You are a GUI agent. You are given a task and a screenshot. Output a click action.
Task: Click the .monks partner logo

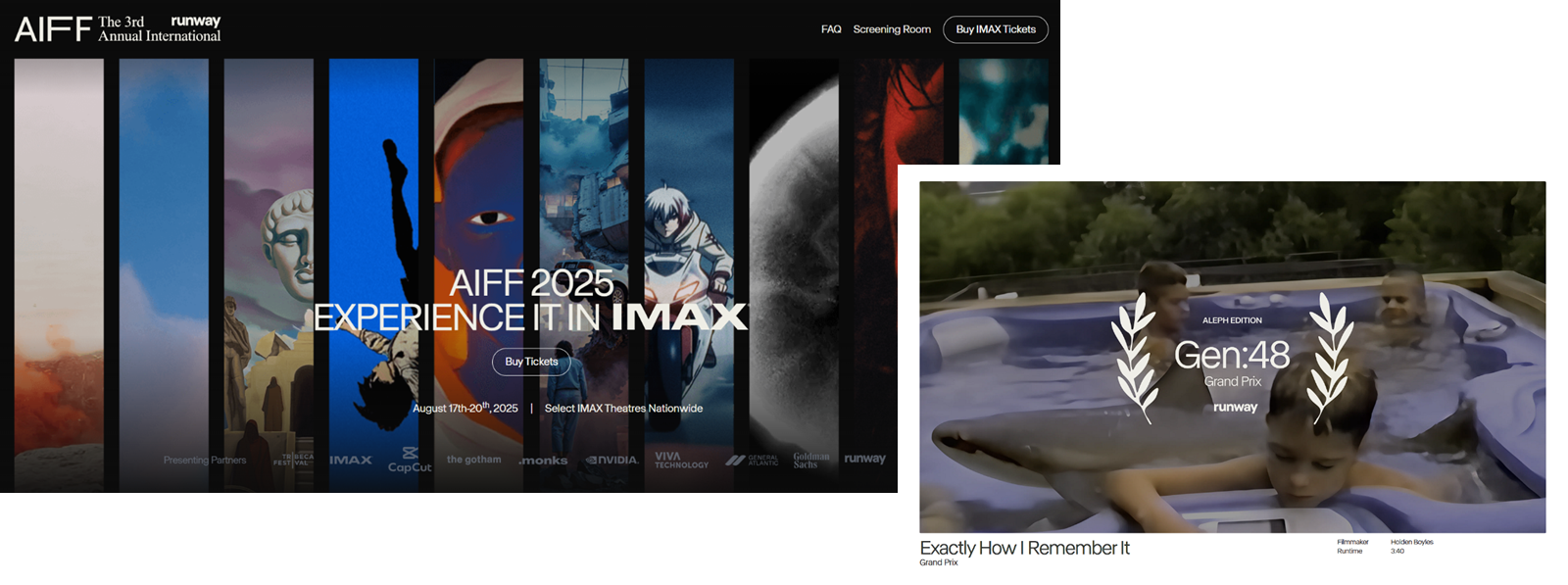click(x=543, y=461)
